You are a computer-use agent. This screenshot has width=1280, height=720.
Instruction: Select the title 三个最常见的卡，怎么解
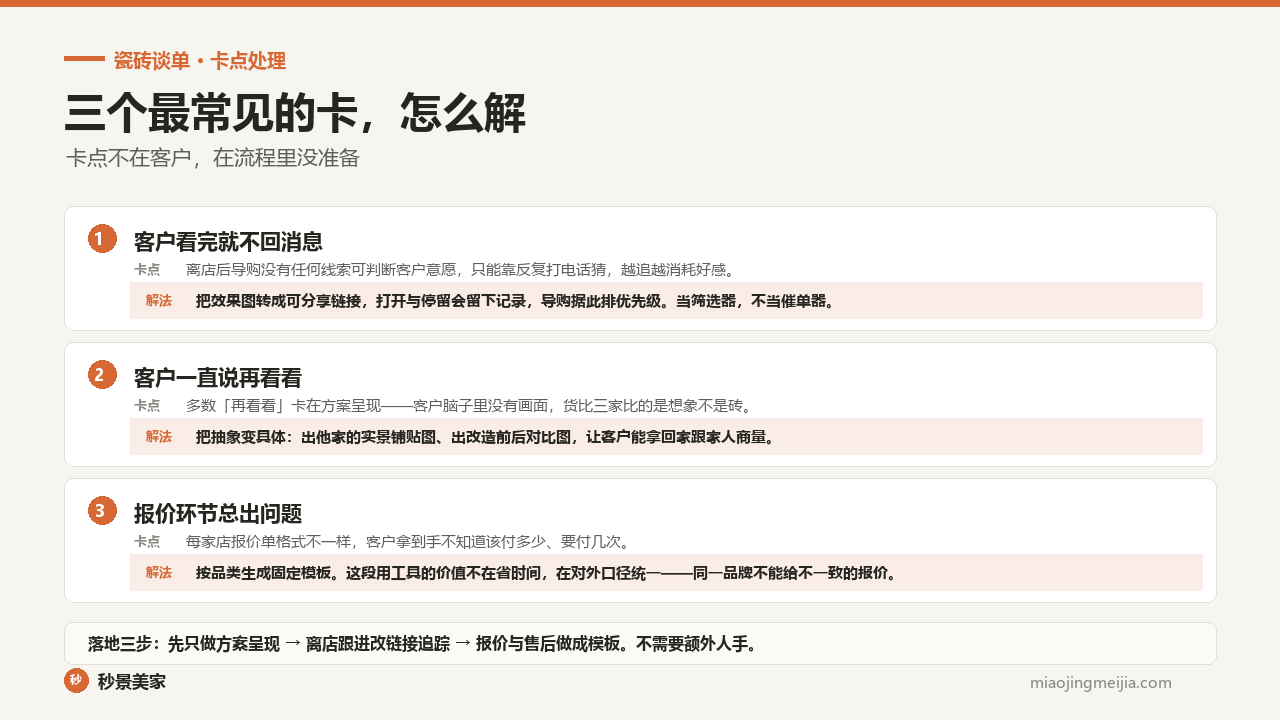pyautogui.click(x=295, y=114)
